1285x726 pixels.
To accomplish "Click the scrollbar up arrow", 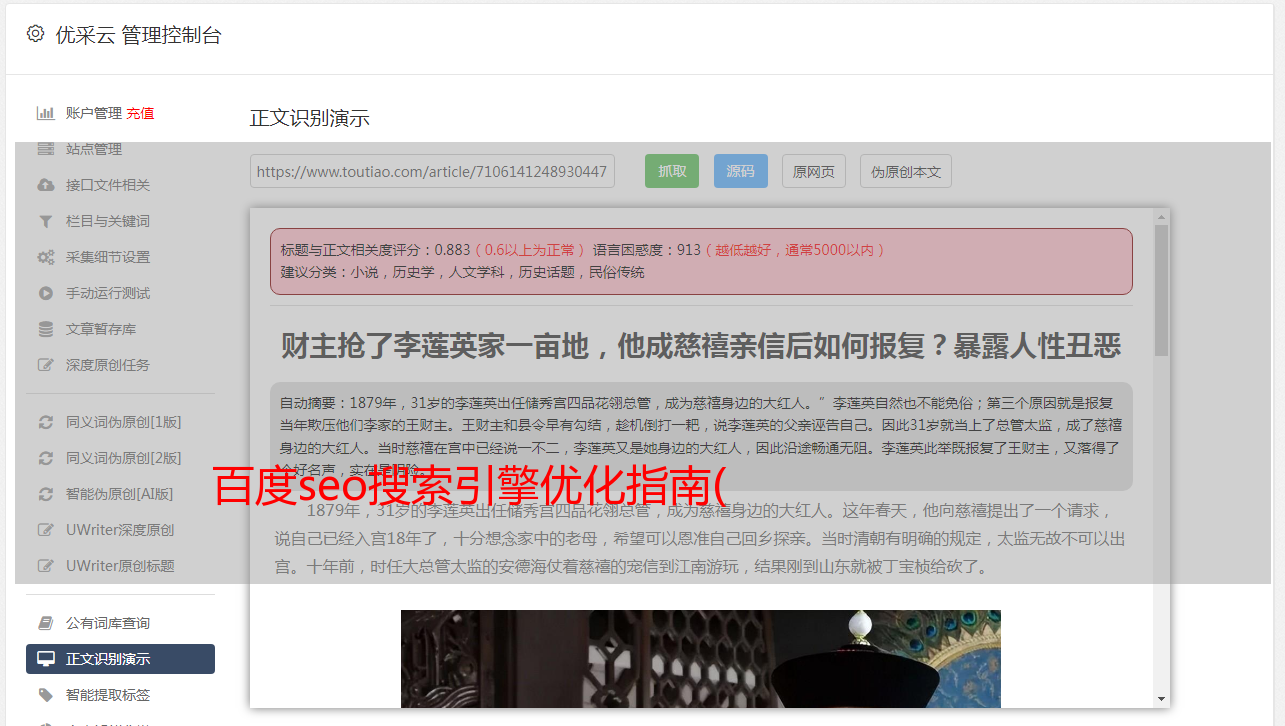I will click(1161, 215).
